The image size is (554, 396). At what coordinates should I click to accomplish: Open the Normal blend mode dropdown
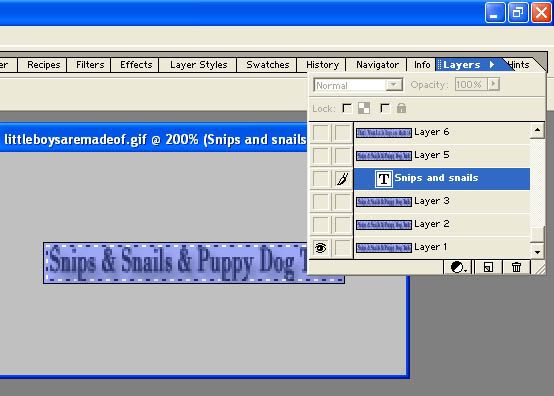(358, 85)
